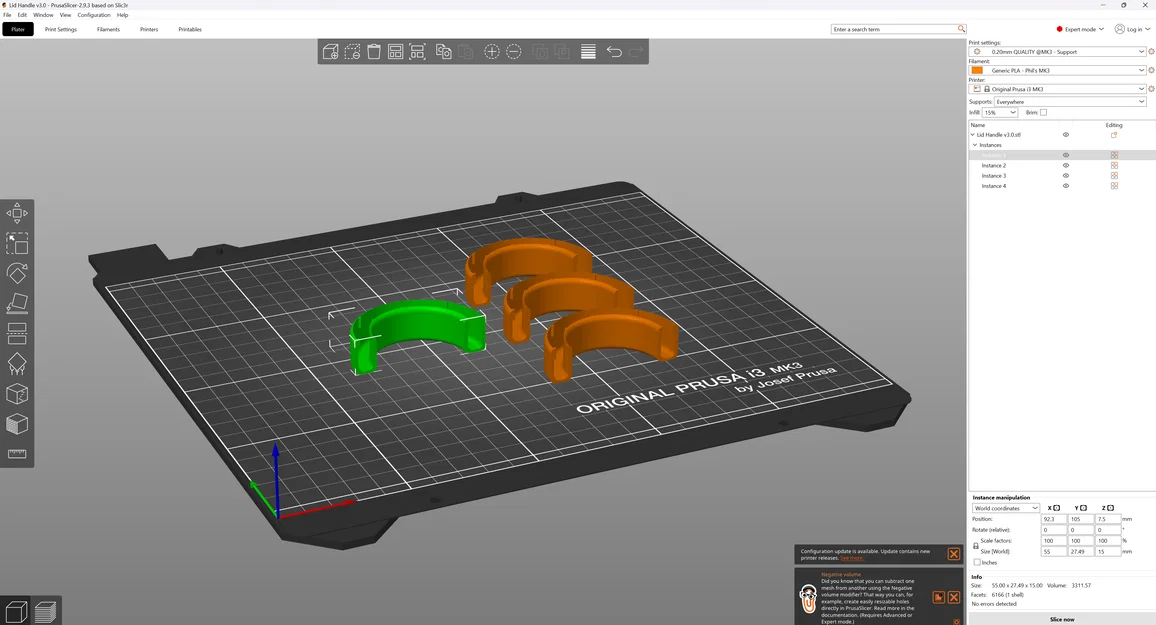Viewport: 1156px width, 625px height.
Task: Open Filament settings gear icon
Action: pyautogui.click(x=1151, y=70)
